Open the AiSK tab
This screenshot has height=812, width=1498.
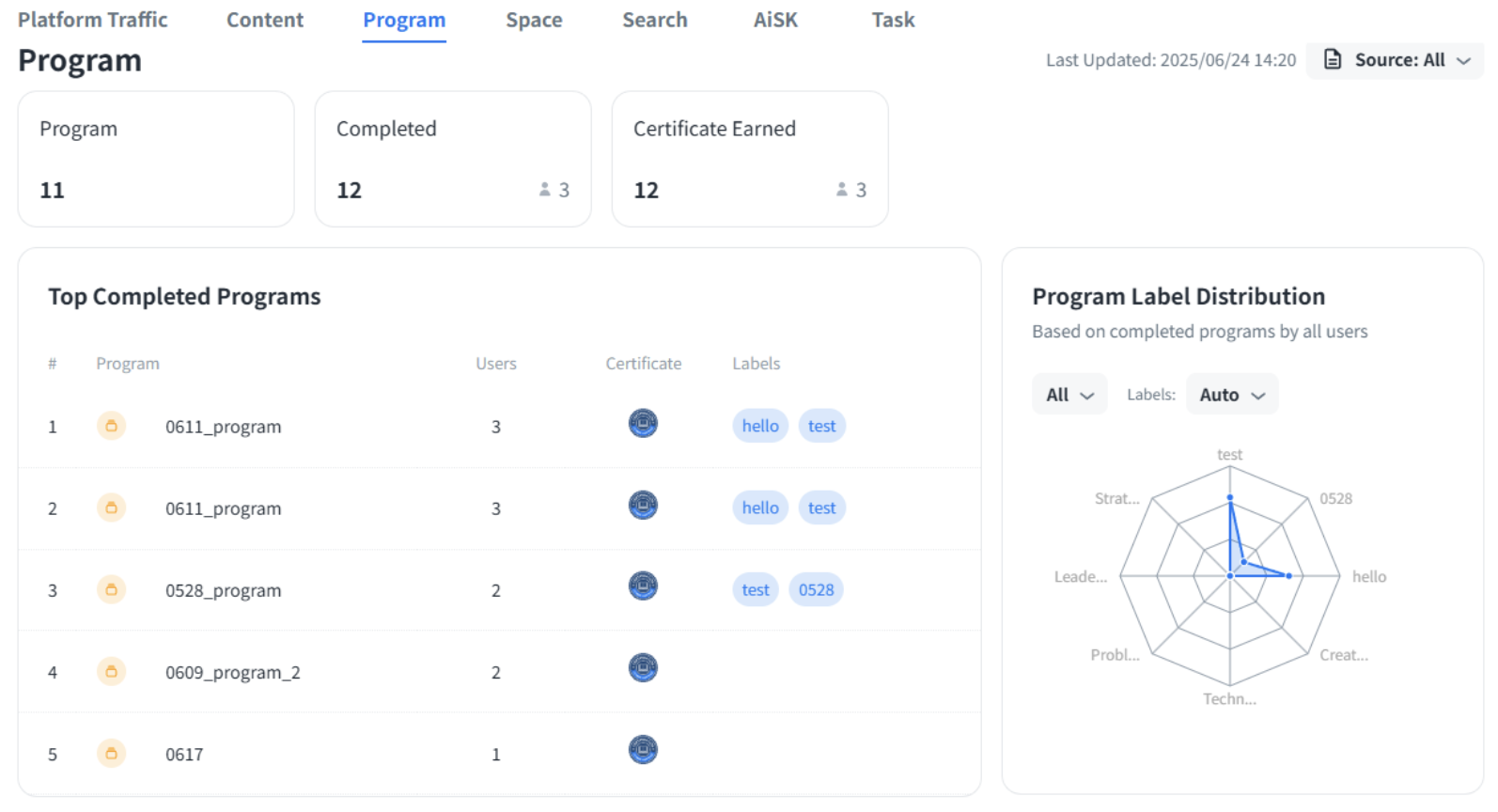pos(775,20)
